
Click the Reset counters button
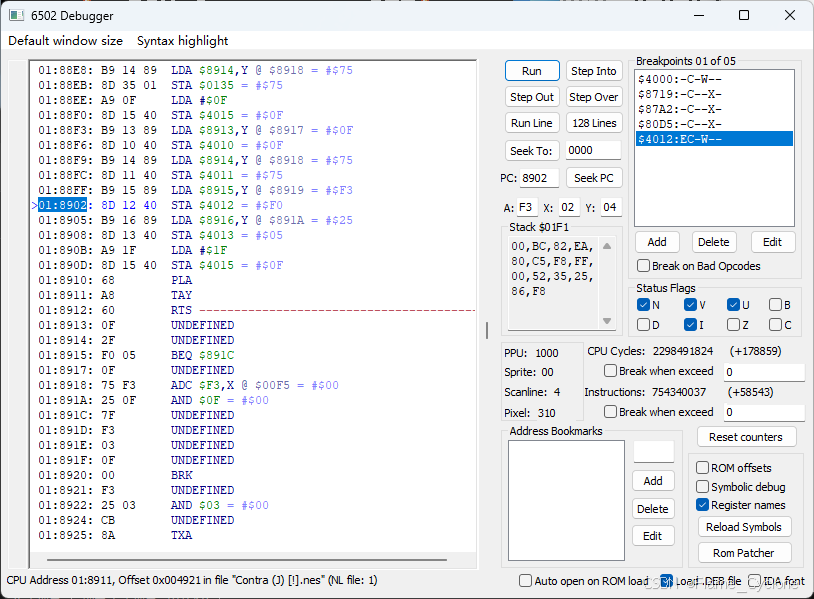(746, 437)
